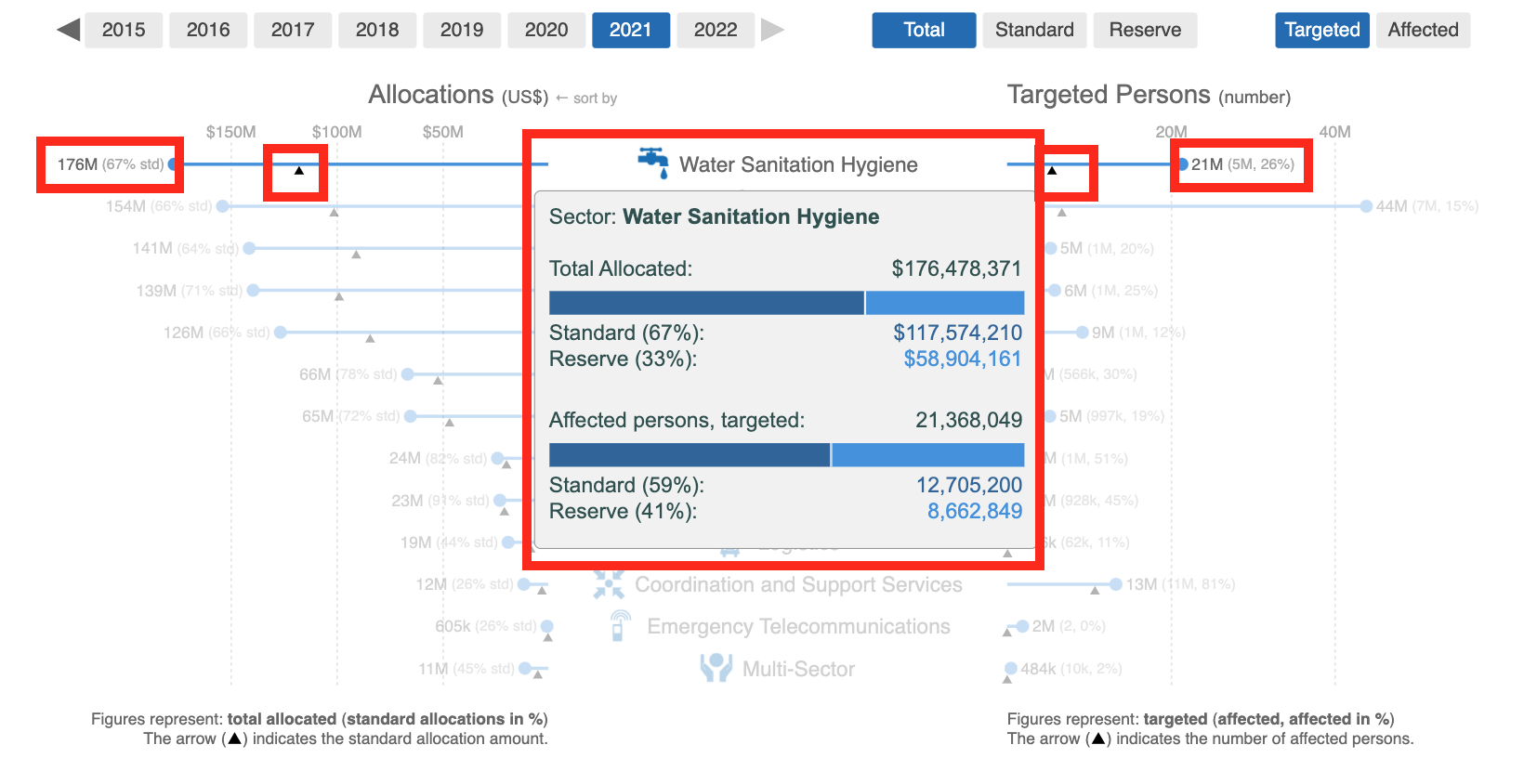Click the 13M targeted persons dot
Screen dimensions: 1537x784
(1116, 584)
